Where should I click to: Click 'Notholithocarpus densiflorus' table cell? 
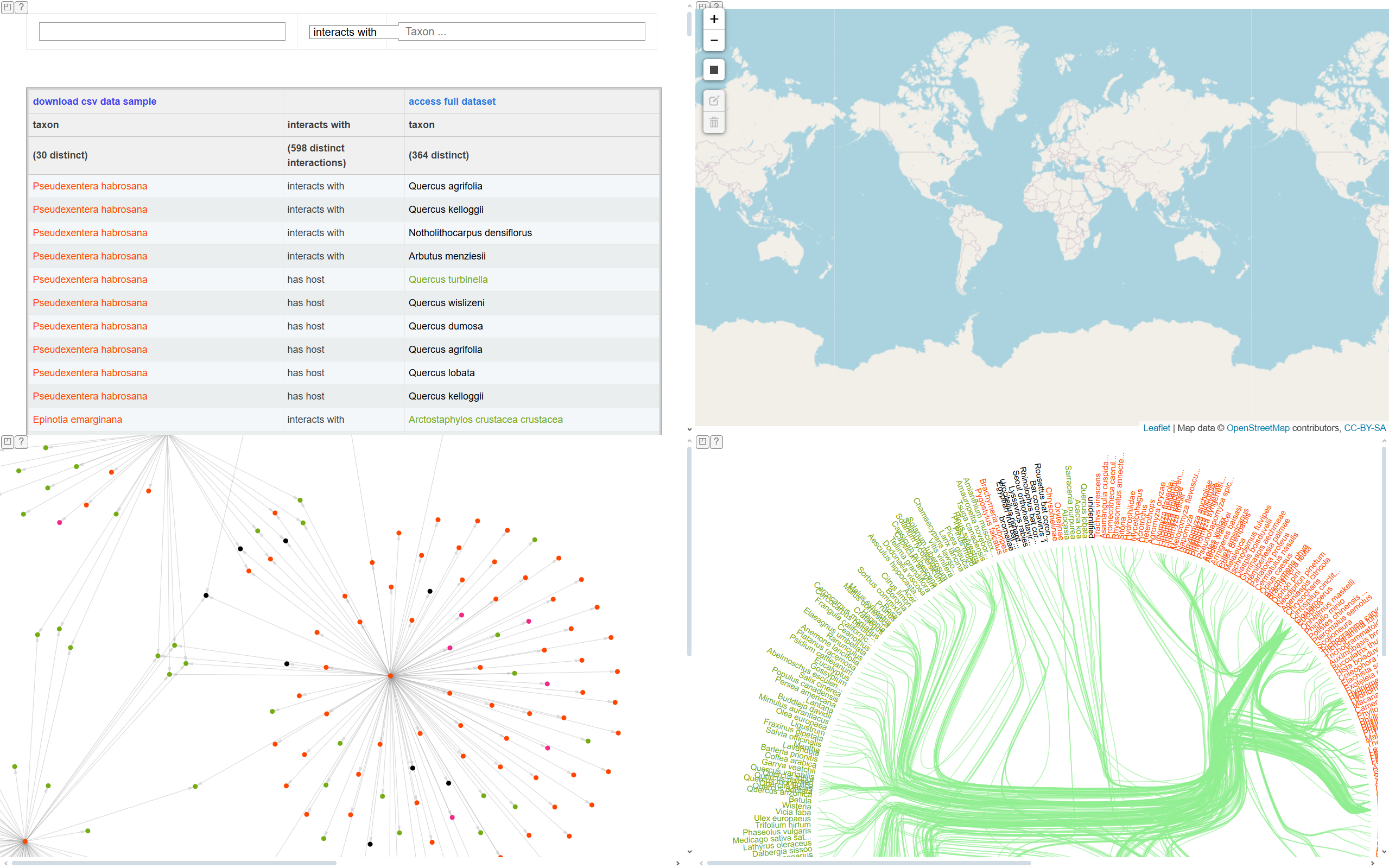pyautogui.click(x=470, y=233)
